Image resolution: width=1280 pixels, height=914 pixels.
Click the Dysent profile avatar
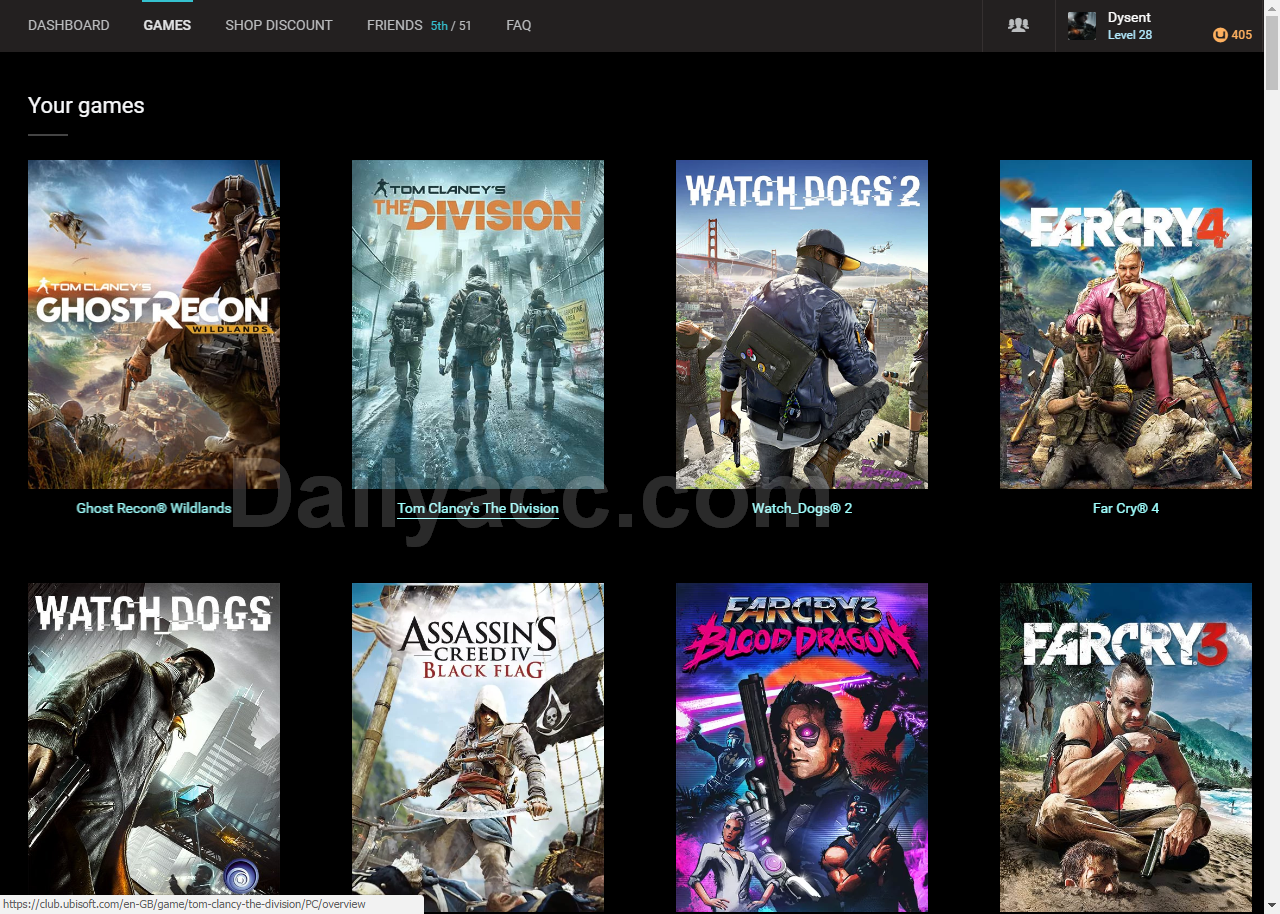point(1082,26)
